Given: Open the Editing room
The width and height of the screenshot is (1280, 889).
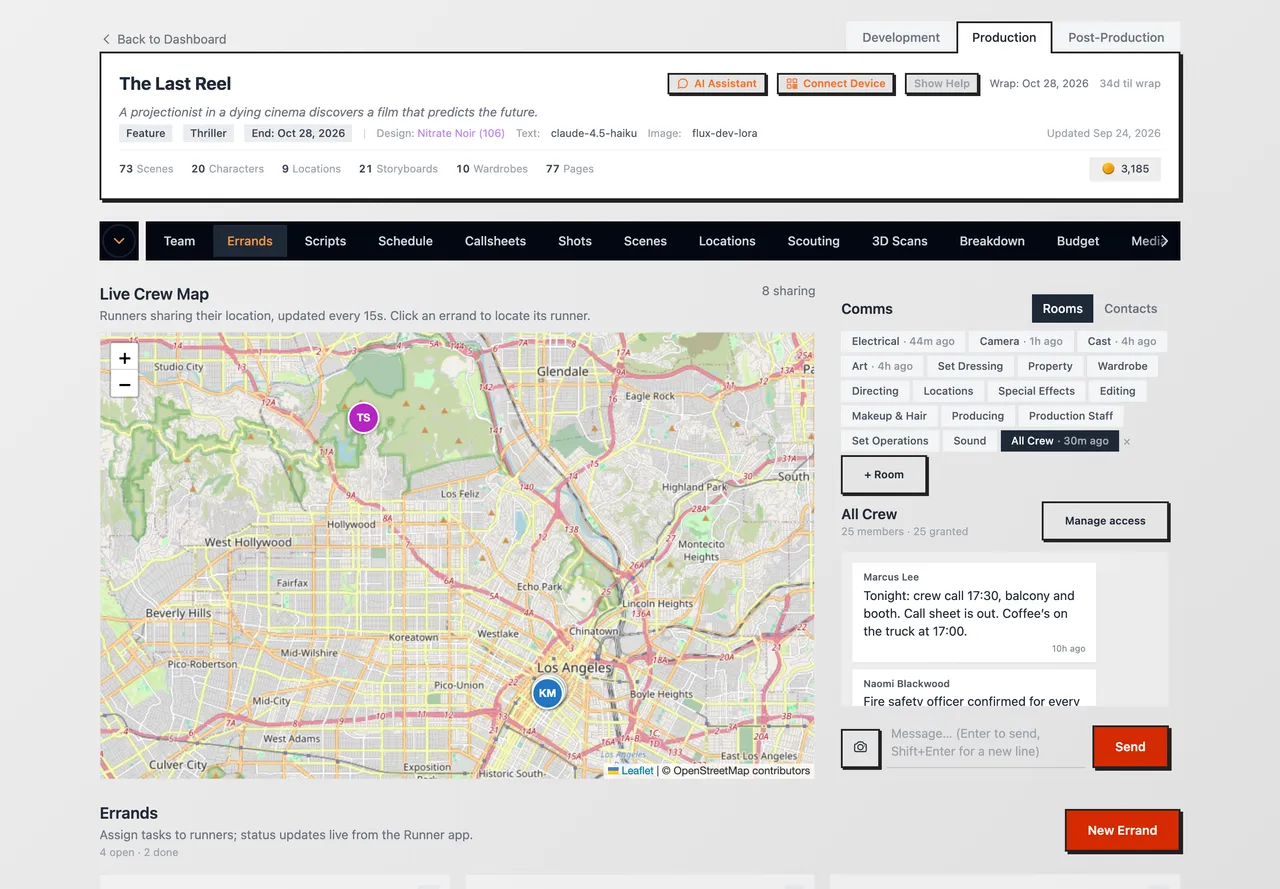Looking at the screenshot, I should [1117, 391].
